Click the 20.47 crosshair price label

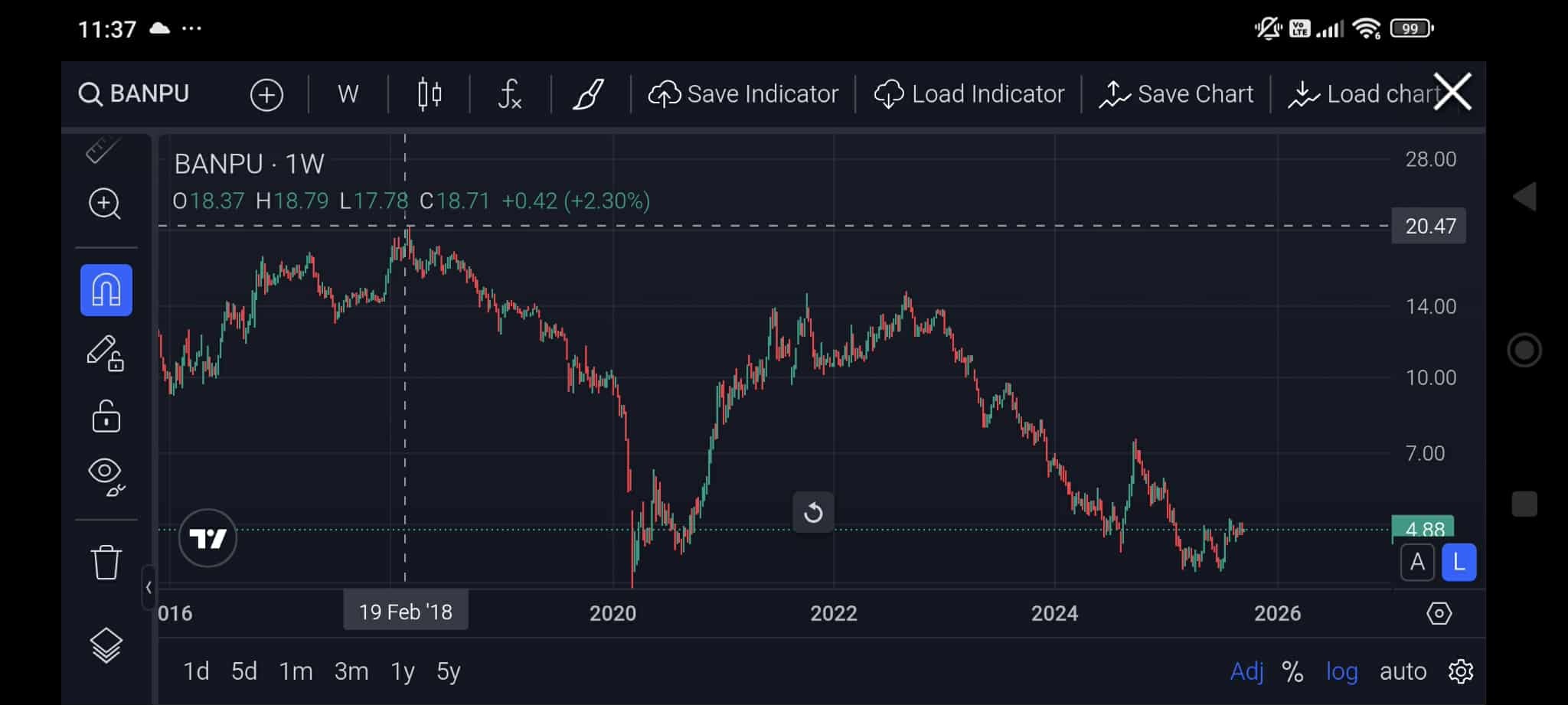tap(1429, 226)
